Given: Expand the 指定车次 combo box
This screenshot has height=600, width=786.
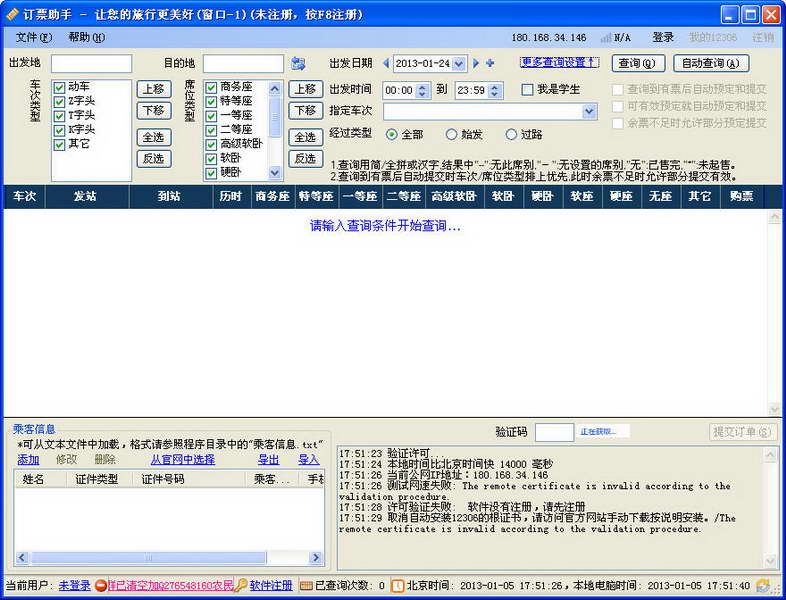Looking at the screenshot, I should click(x=589, y=111).
